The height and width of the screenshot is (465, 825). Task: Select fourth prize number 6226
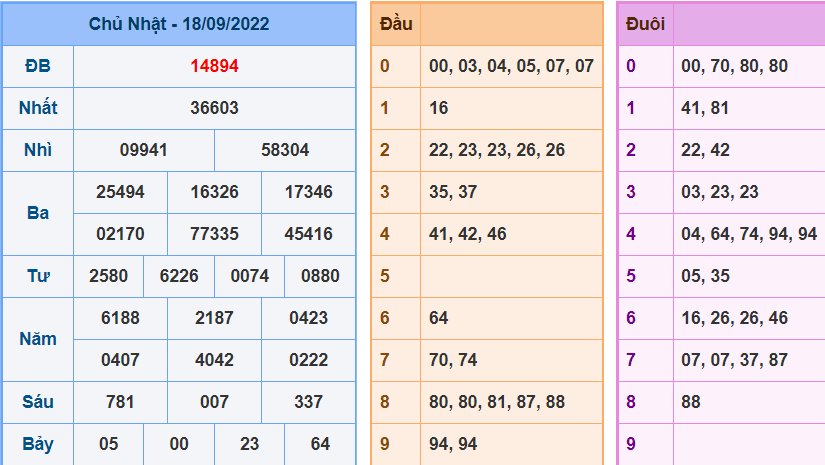pos(179,277)
